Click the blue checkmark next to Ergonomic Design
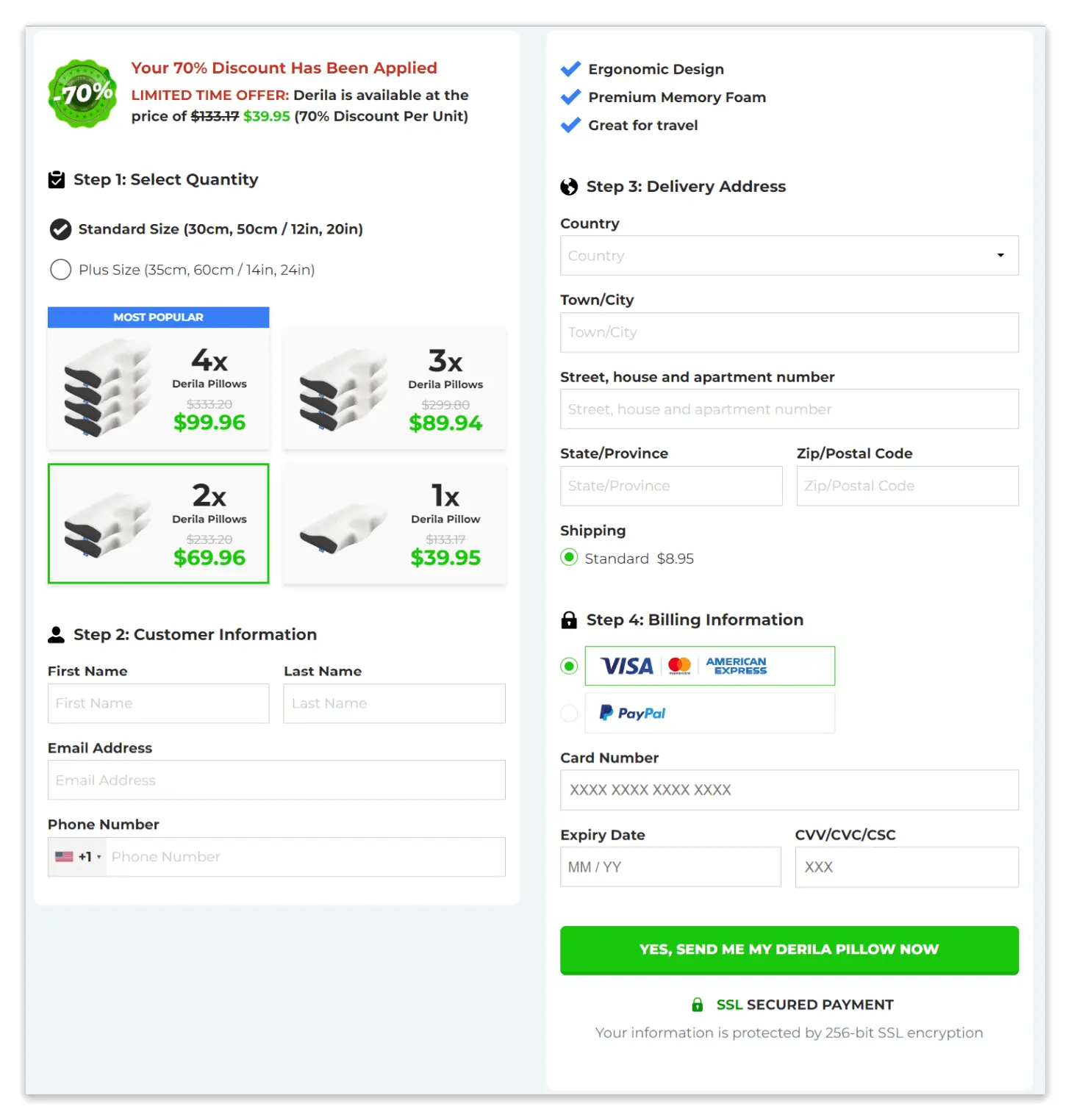This screenshot has height=1120, width=1071. pos(570,69)
